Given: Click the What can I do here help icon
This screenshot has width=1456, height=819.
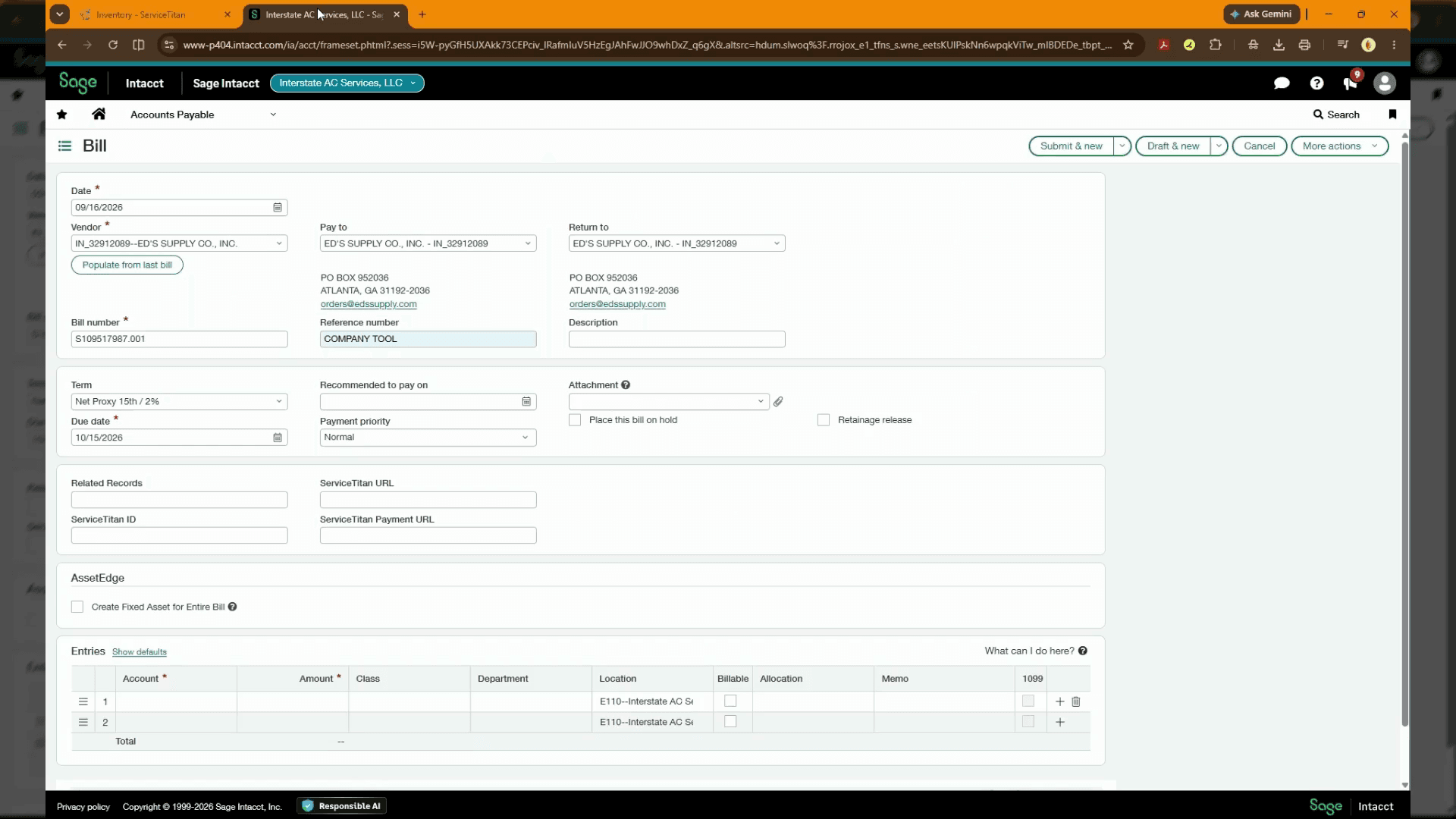Looking at the screenshot, I should click(x=1083, y=651).
